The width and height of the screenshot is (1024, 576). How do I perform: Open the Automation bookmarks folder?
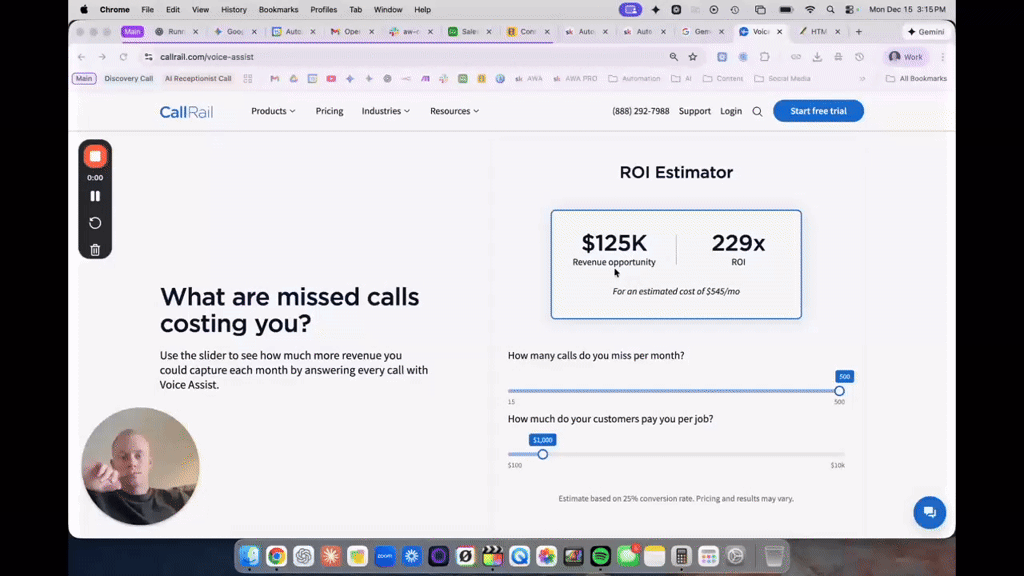click(634, 78)
